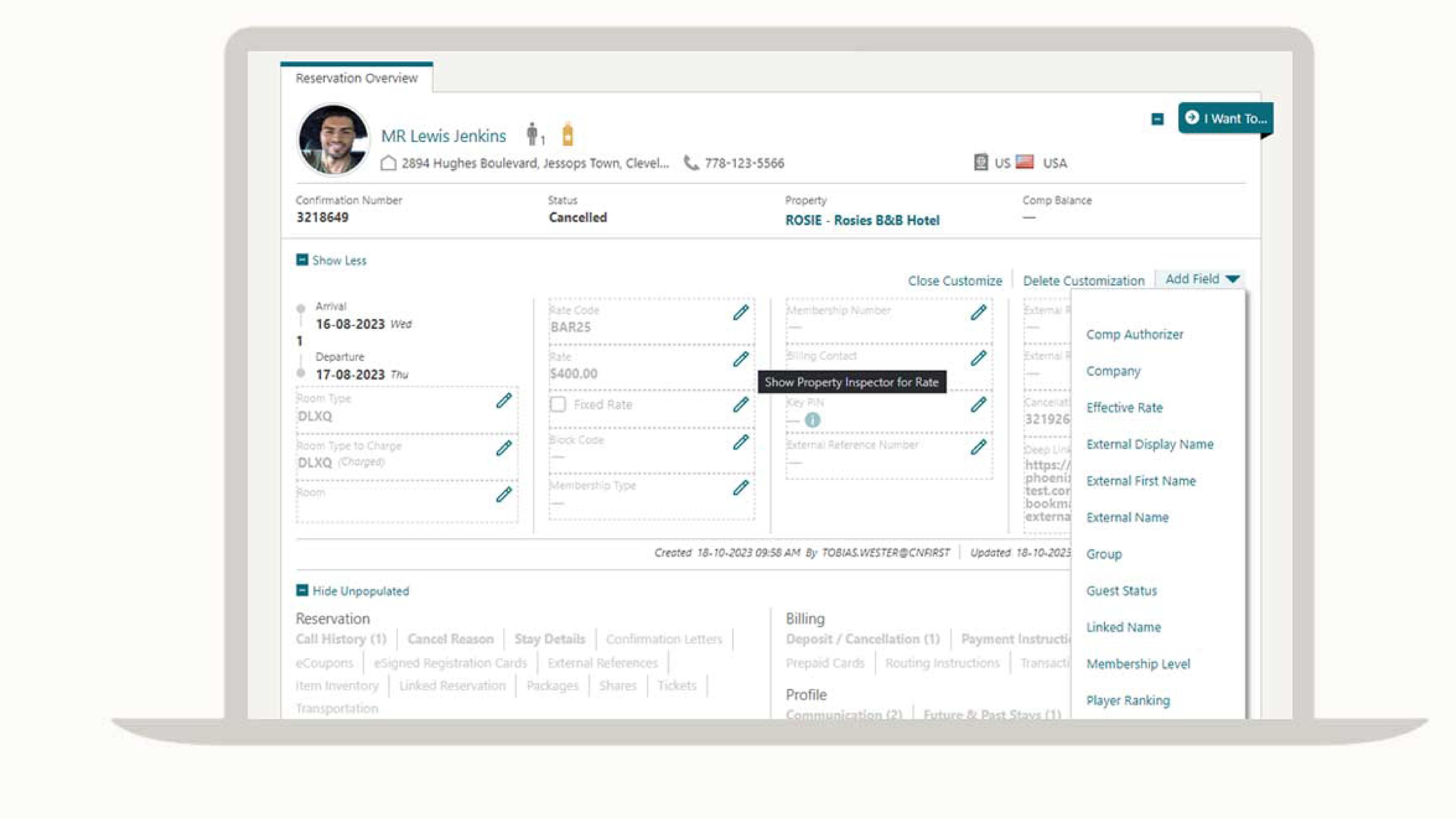Click pencil for External Reference Number

click(978, 447)
